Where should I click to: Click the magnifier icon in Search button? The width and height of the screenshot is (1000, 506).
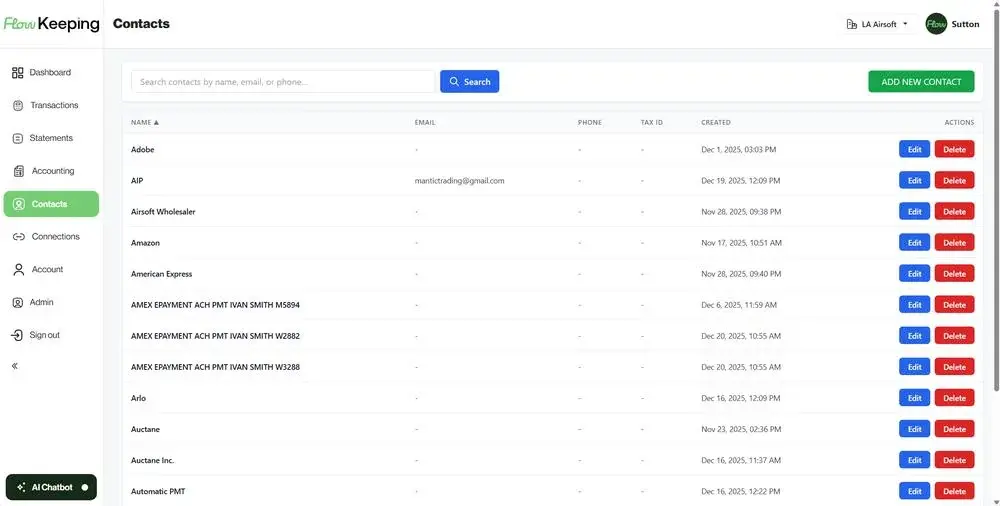click(x=454, y=82)
